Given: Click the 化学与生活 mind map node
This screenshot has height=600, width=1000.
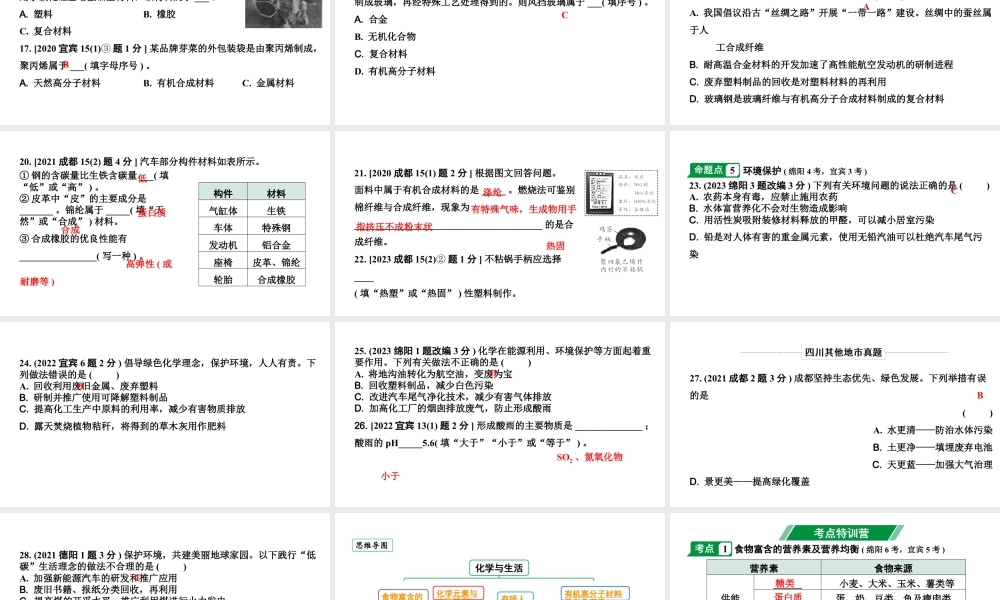Looking at the screenshot, I should [497, 569].
